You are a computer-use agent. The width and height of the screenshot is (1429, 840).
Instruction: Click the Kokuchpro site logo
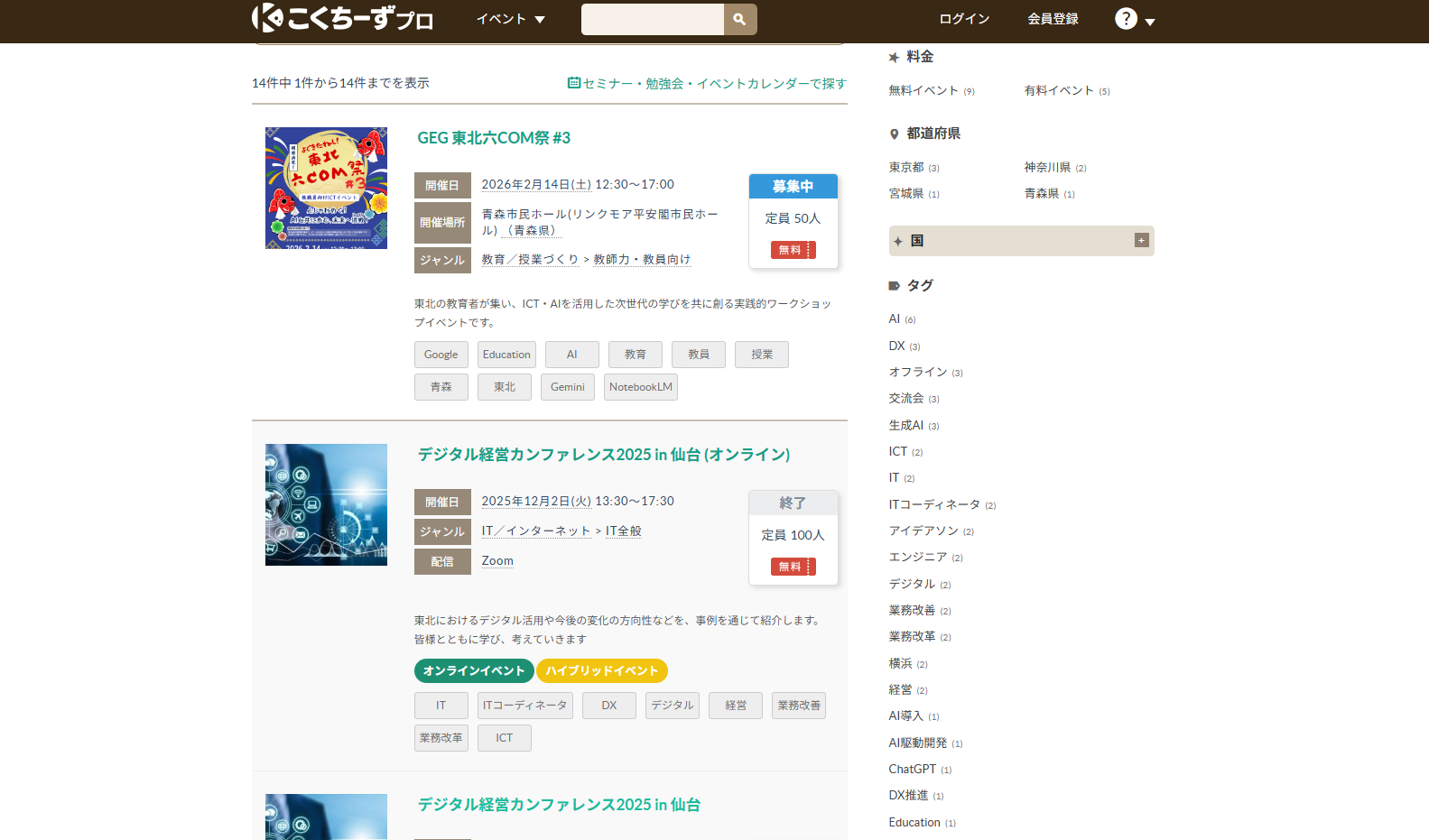[x=342, y=18]
